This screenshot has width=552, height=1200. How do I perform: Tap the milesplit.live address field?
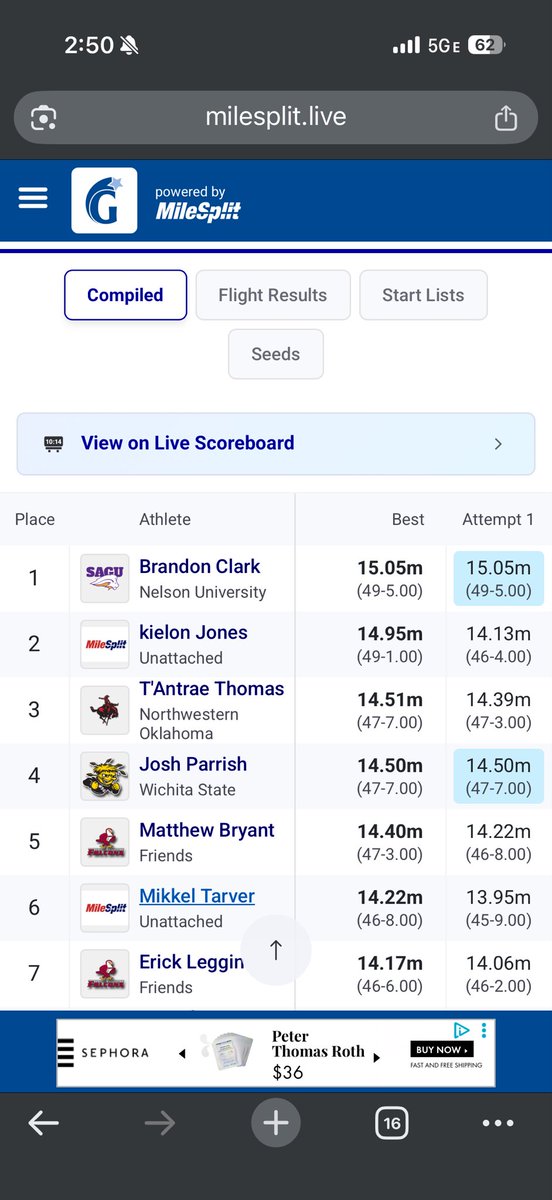(x=276, y=117)
